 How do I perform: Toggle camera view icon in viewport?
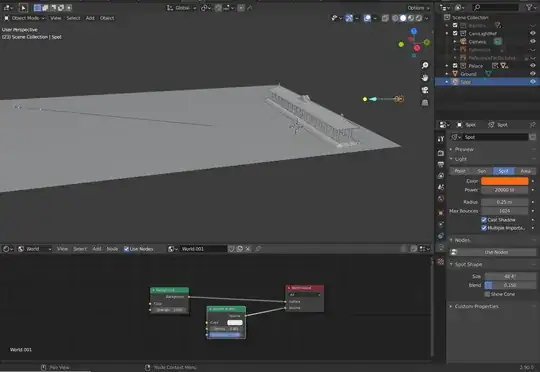click(x=425, y=90)
